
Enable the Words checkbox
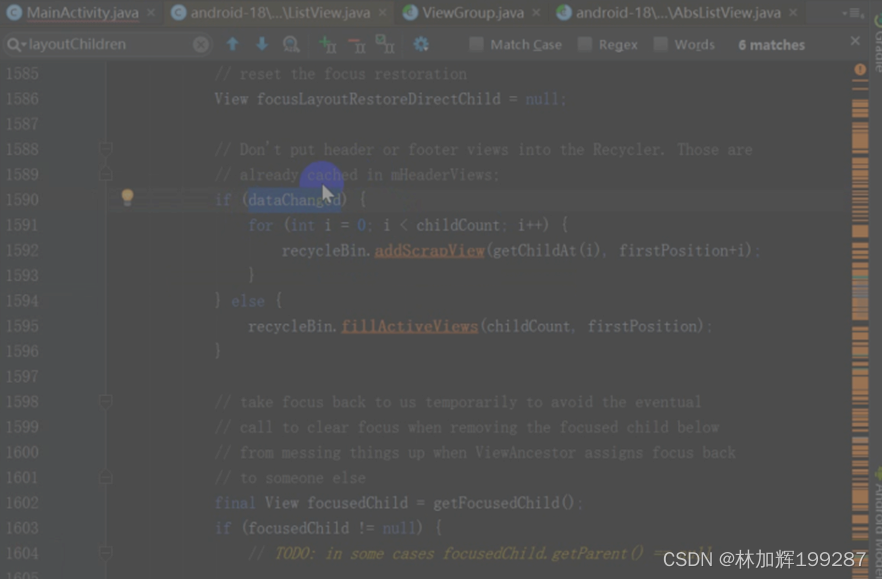click(x=660, y=44)
